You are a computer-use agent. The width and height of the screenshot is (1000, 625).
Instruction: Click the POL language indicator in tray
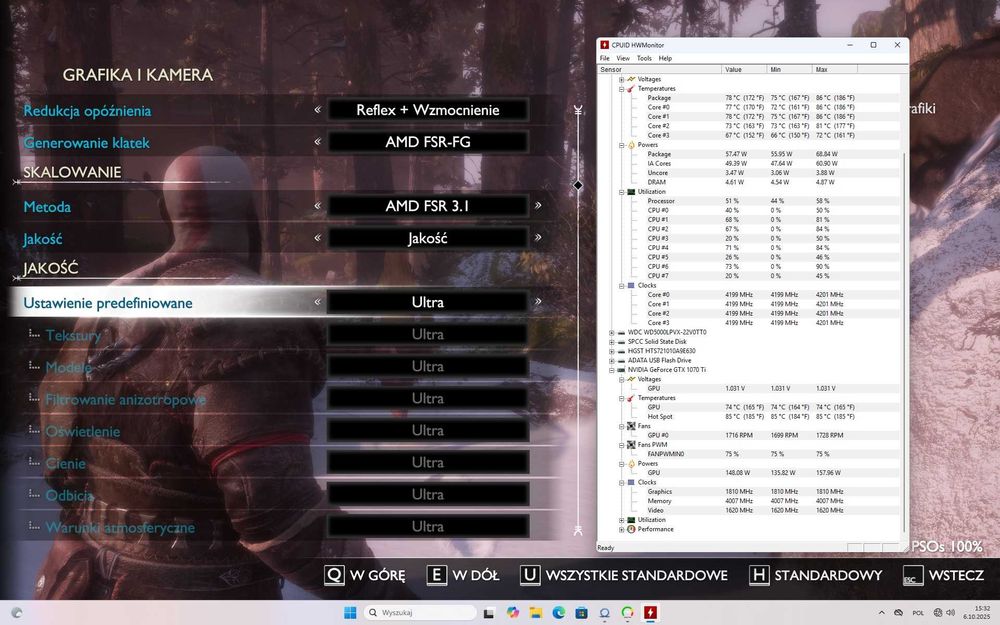918,612
